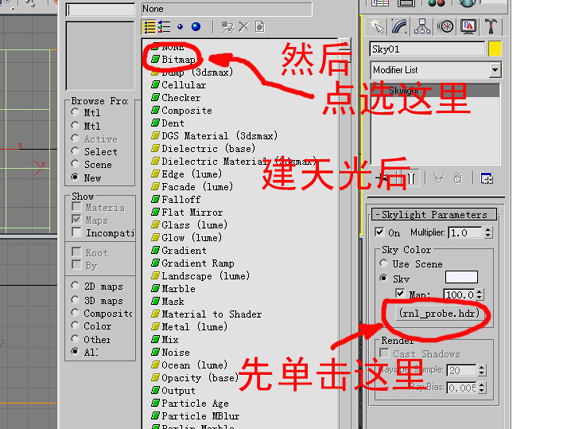The image size is (567, 429).
Task: Open the Modifier List dropdown
Action: click(x=495, y=70)
